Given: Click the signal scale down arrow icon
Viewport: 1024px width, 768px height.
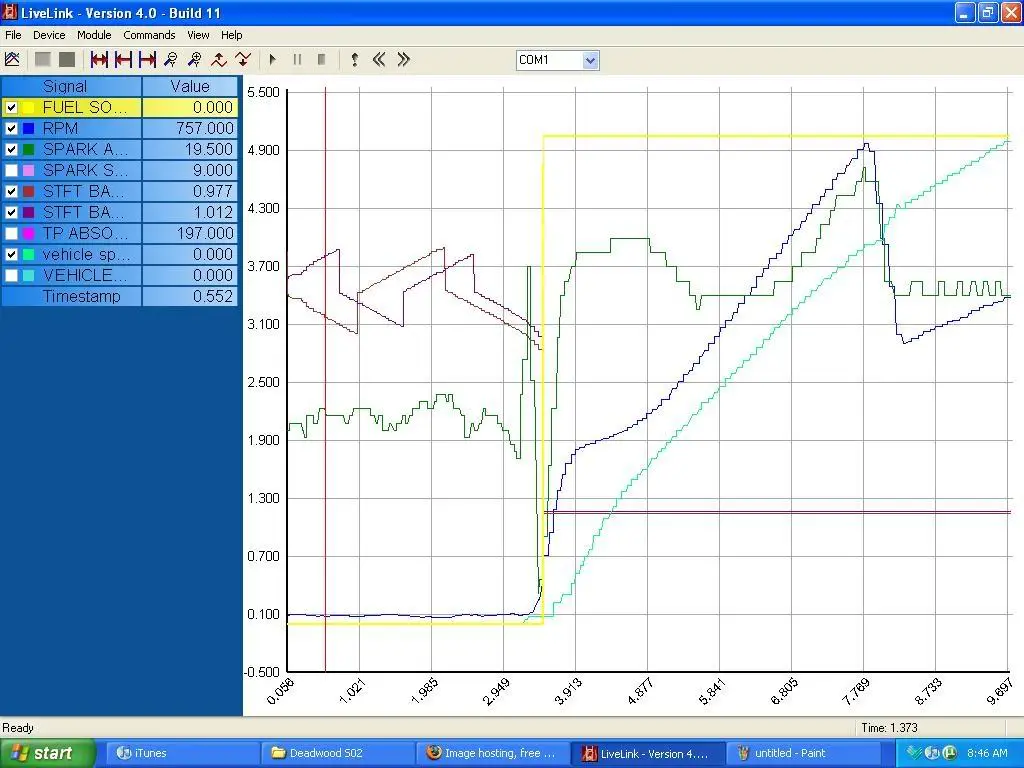Looking at the screenshot, I should [x=243, y=60].
